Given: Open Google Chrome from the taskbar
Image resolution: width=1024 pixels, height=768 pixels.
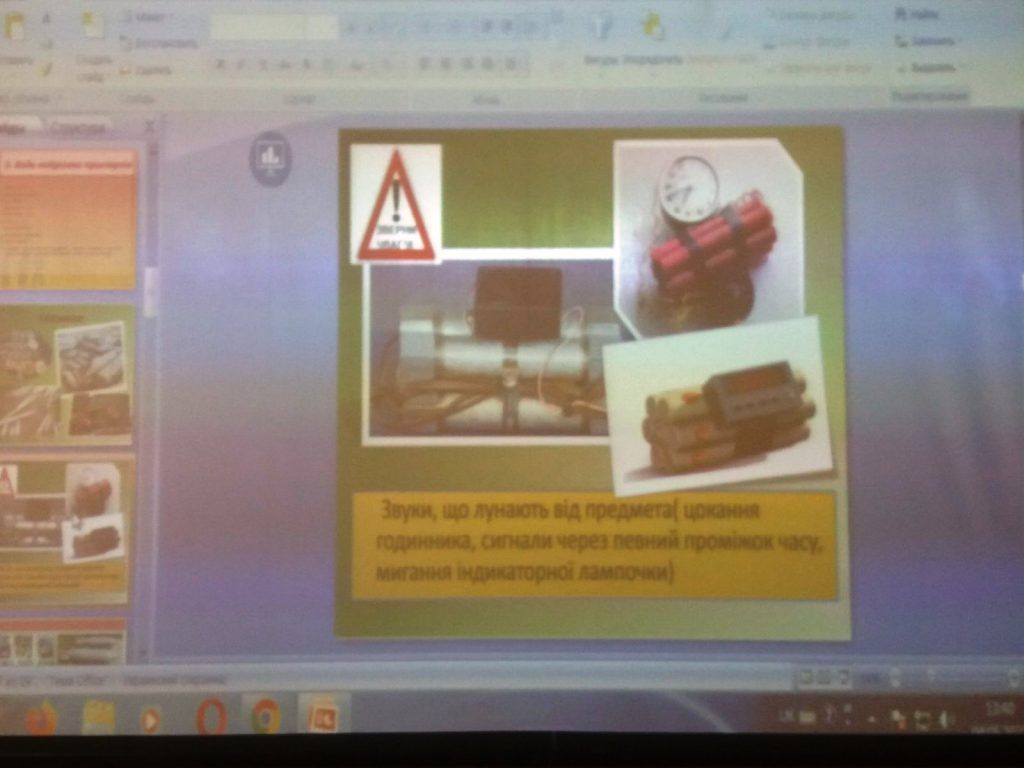Looking at the screenshot, I should point(265,716).
